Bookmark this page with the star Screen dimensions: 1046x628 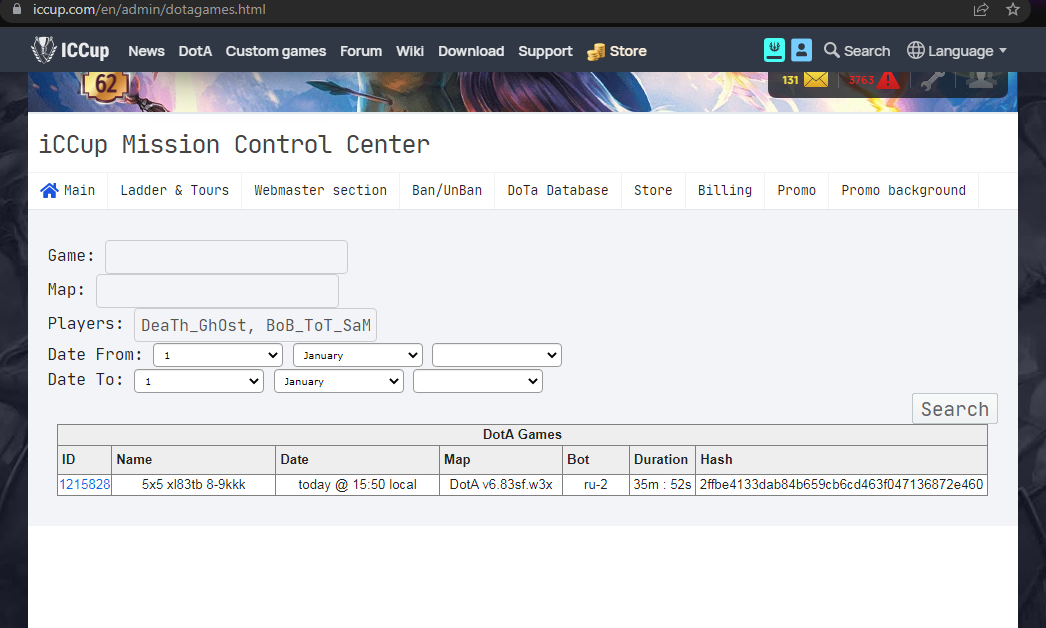pyautogui.click(x=1013, y=9)
